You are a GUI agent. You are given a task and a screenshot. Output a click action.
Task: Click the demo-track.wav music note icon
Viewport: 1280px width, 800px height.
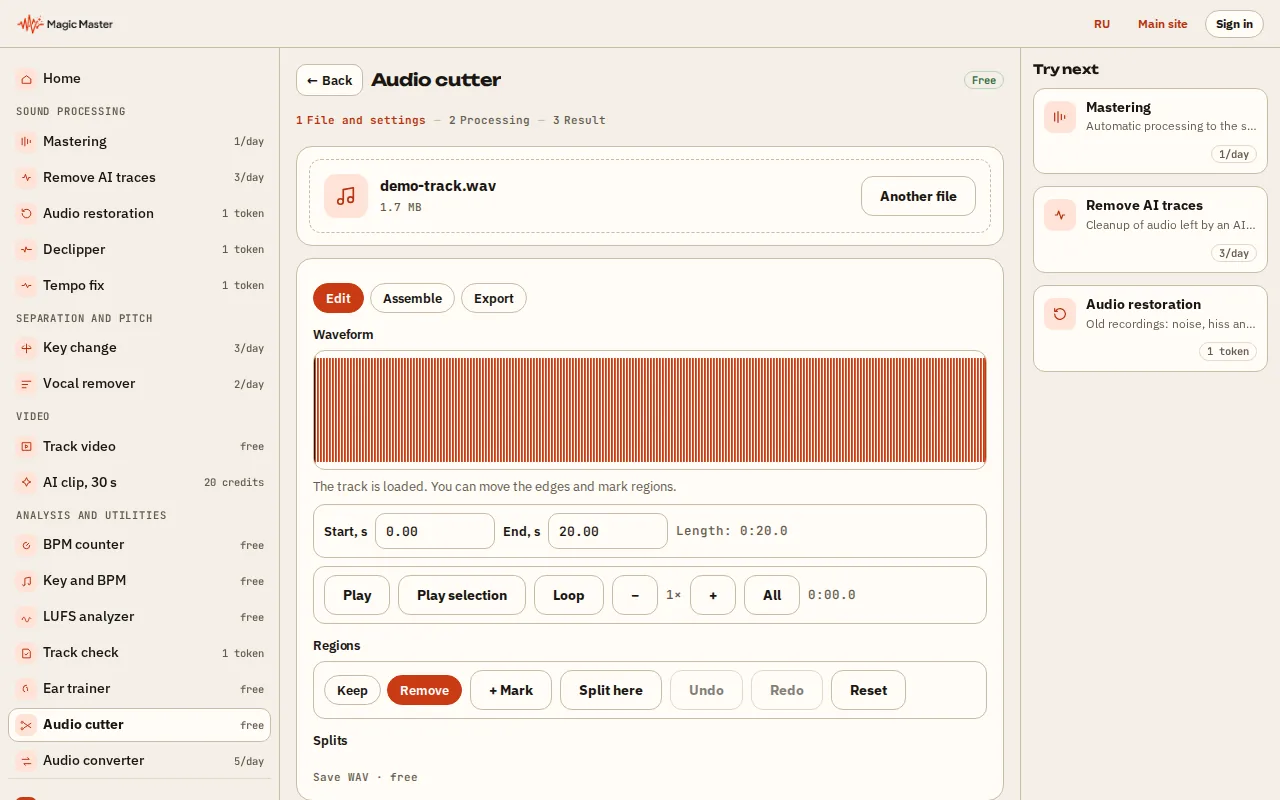tap(346, 196)
